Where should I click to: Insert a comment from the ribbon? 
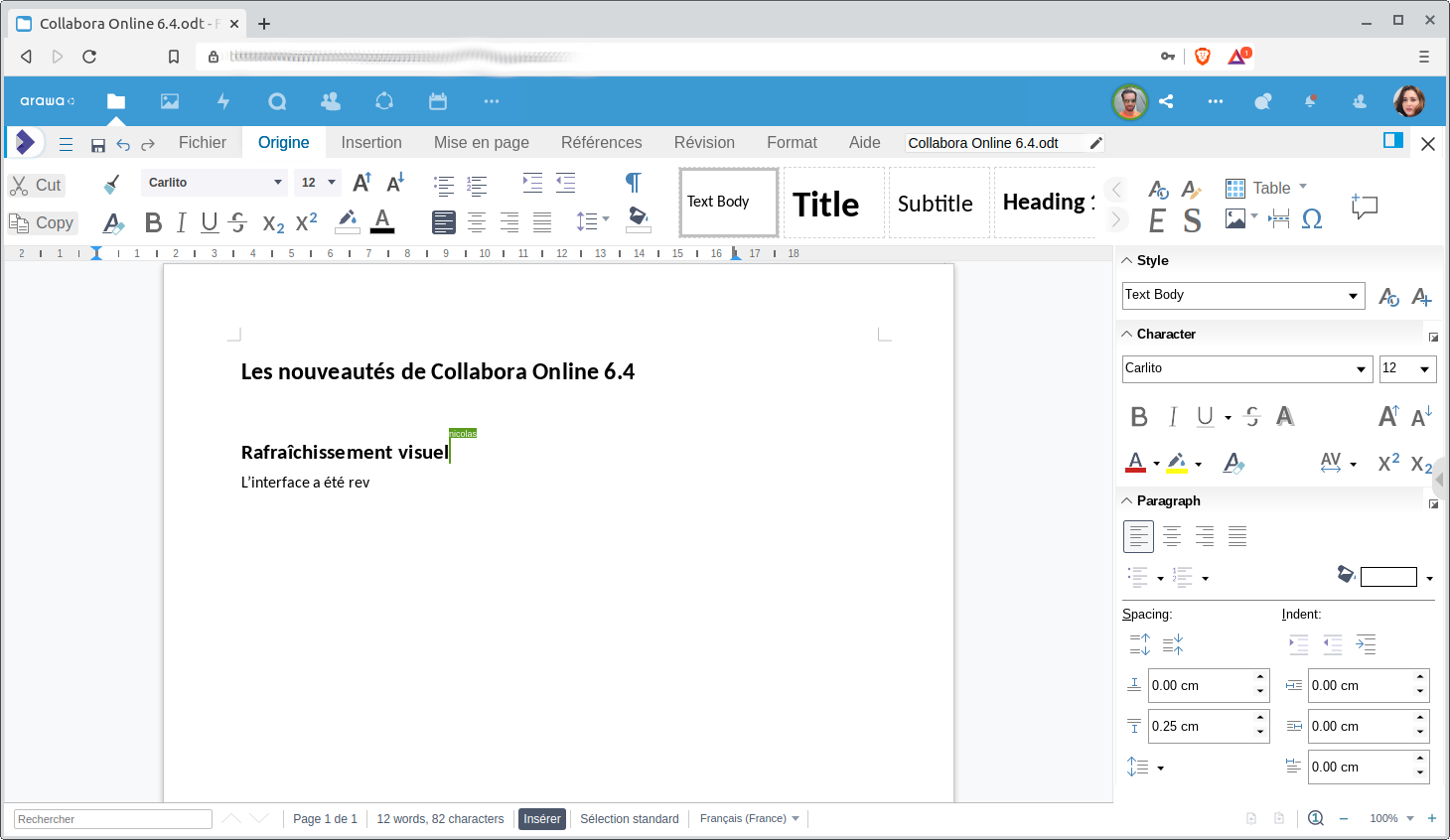pyautogui.click(x=1365, y=206)
